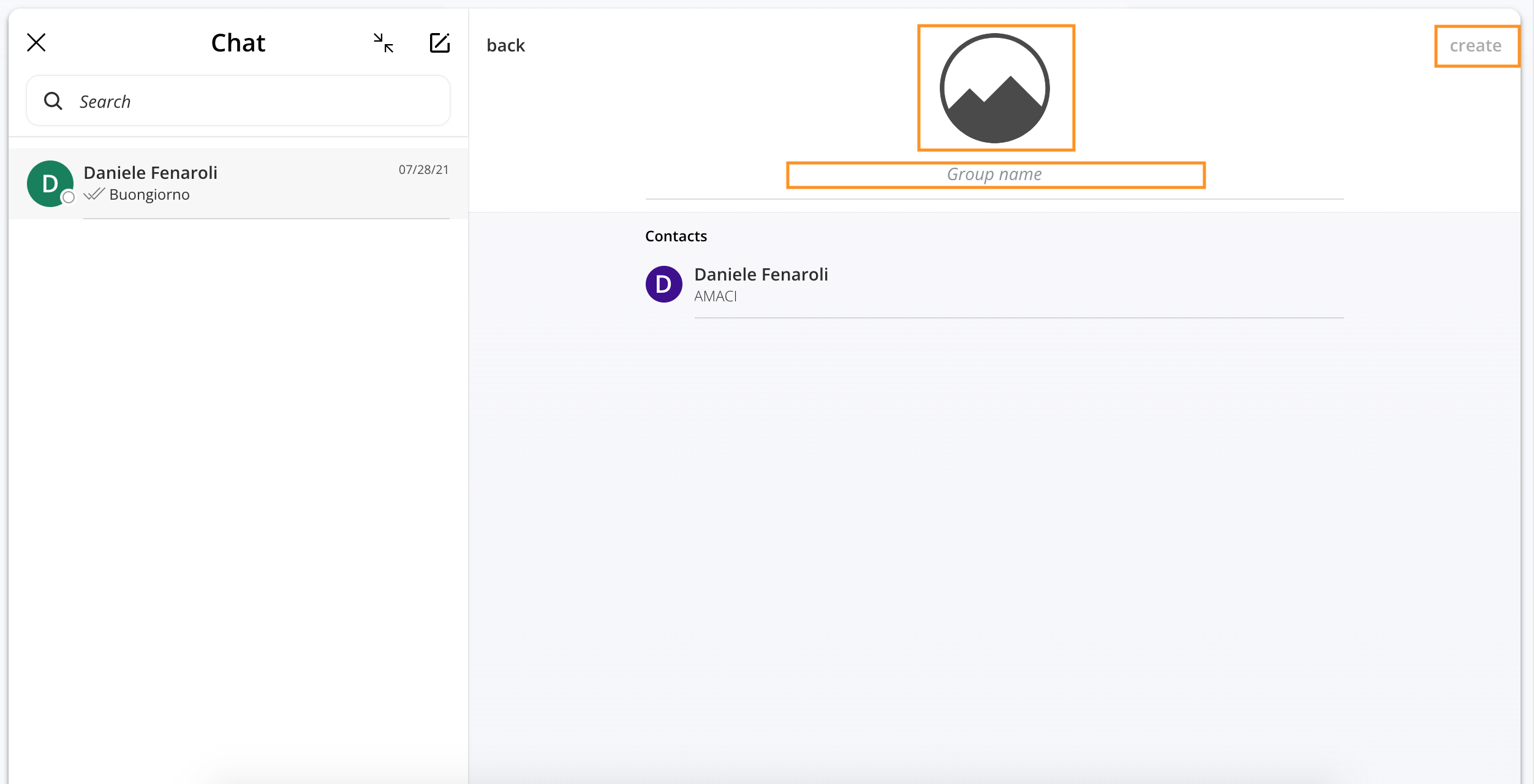Focus the Search input field
The image size is (1534, 784).
(x=238, y=101)
